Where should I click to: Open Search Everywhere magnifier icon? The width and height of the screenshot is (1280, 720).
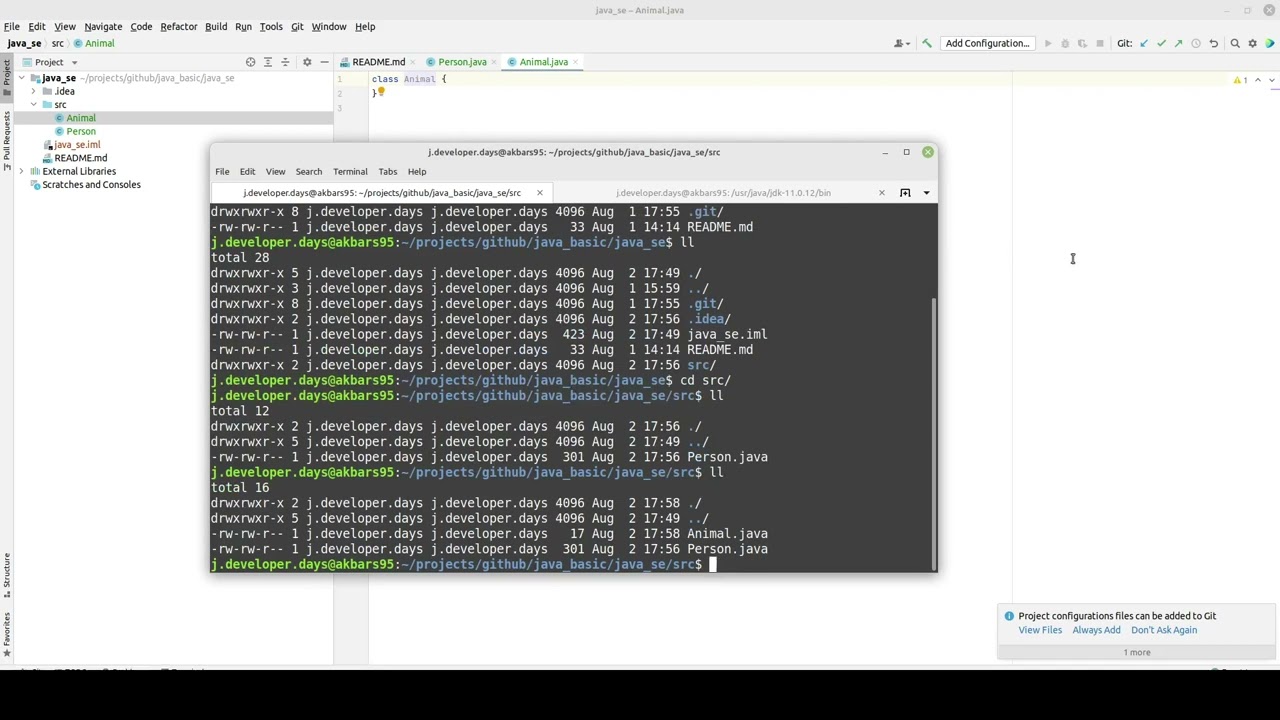pos(1235,43)
